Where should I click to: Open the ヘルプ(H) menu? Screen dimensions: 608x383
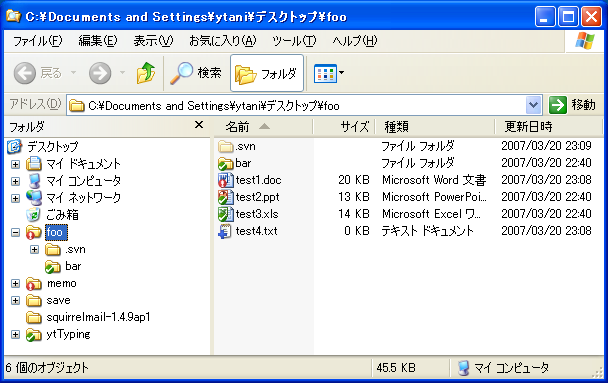pyautogui.click(x=355, y=41)
